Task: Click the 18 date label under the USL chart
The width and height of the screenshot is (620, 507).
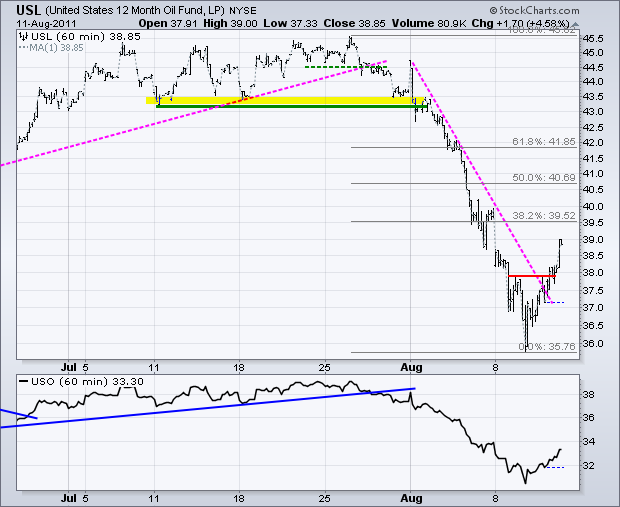Action: tap(238, 367)
